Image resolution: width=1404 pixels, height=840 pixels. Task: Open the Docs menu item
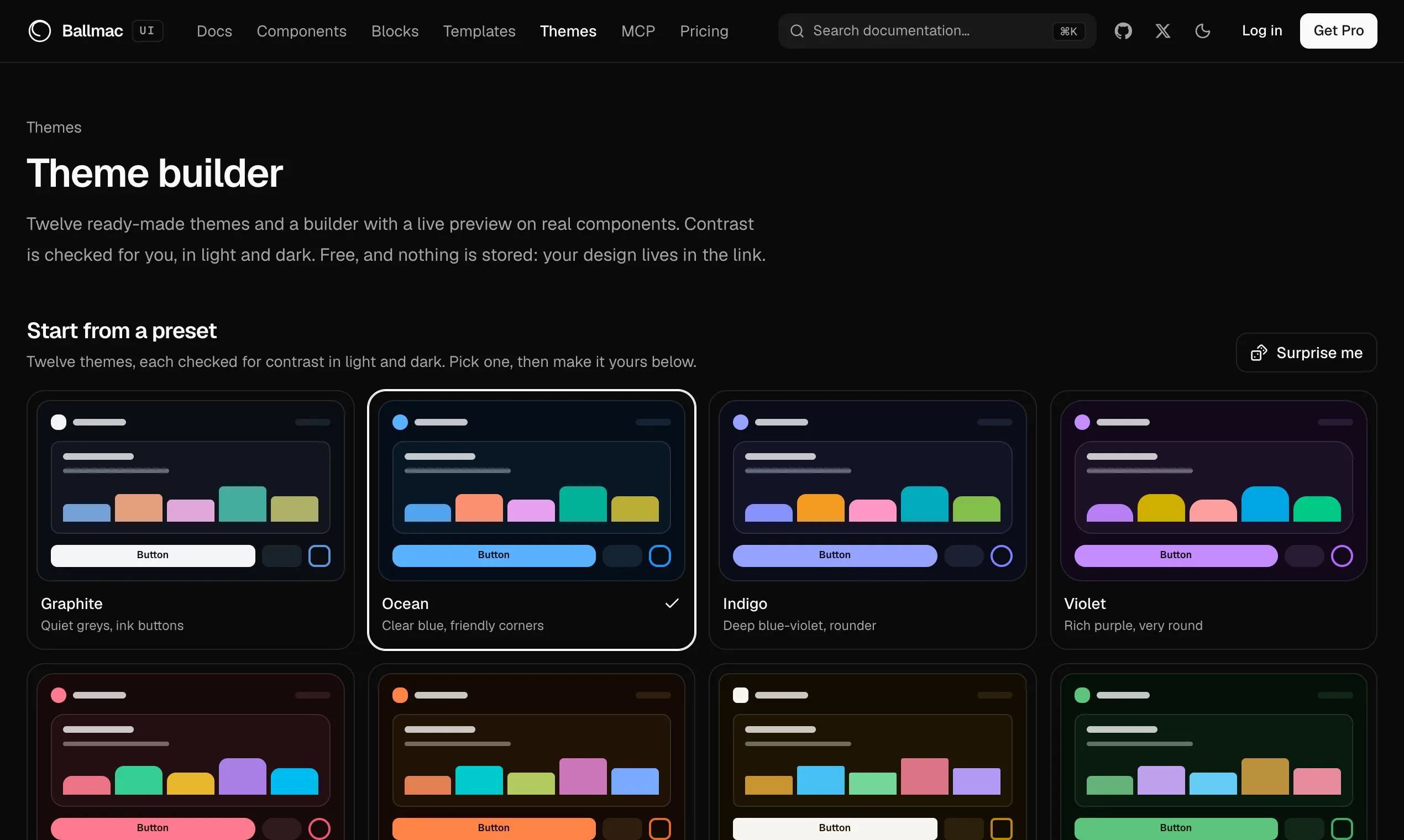coord(214,30)
